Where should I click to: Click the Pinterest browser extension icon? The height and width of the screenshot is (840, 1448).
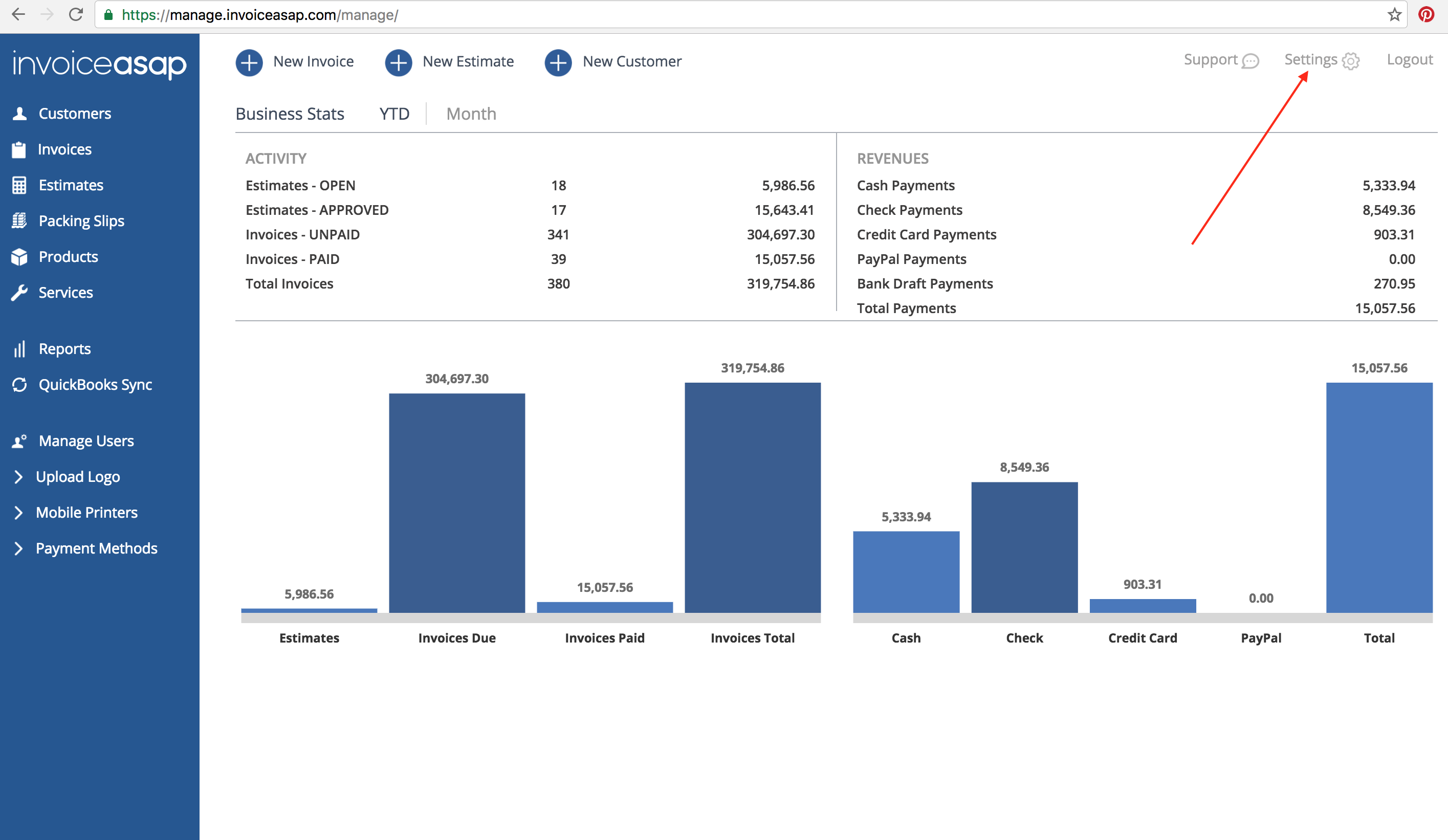[1427, 14]
